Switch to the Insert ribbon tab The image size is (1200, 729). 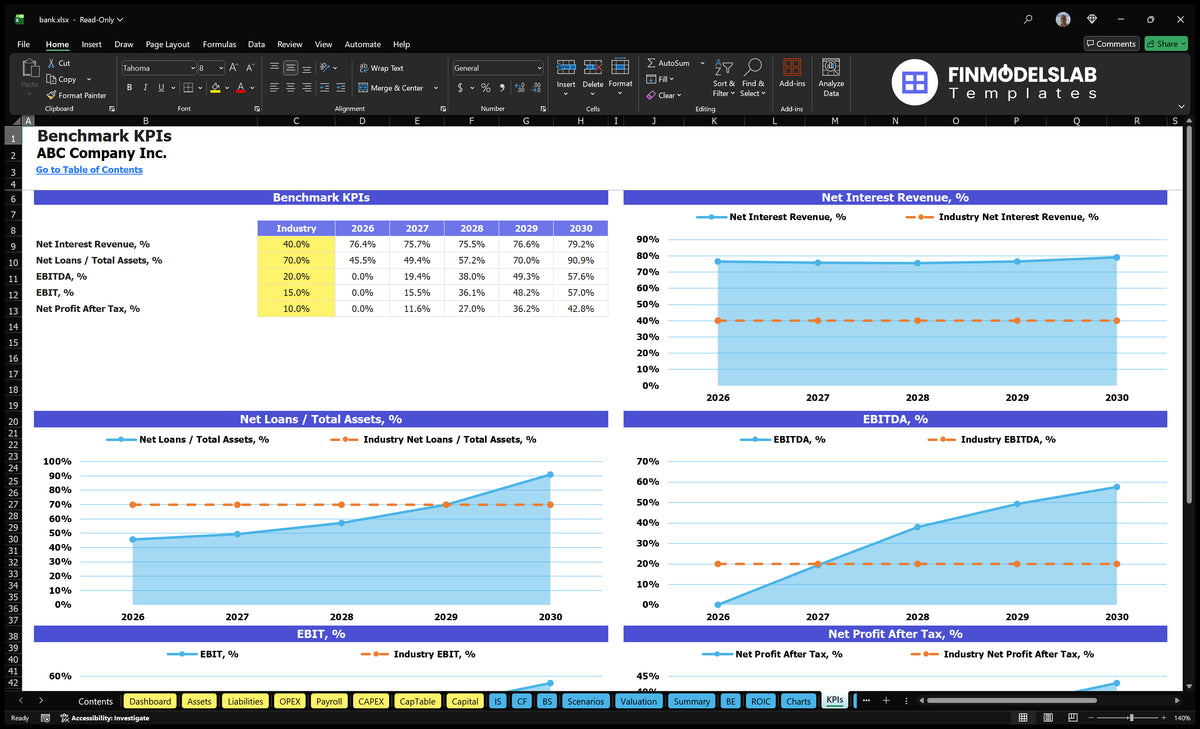click(91, 44)
